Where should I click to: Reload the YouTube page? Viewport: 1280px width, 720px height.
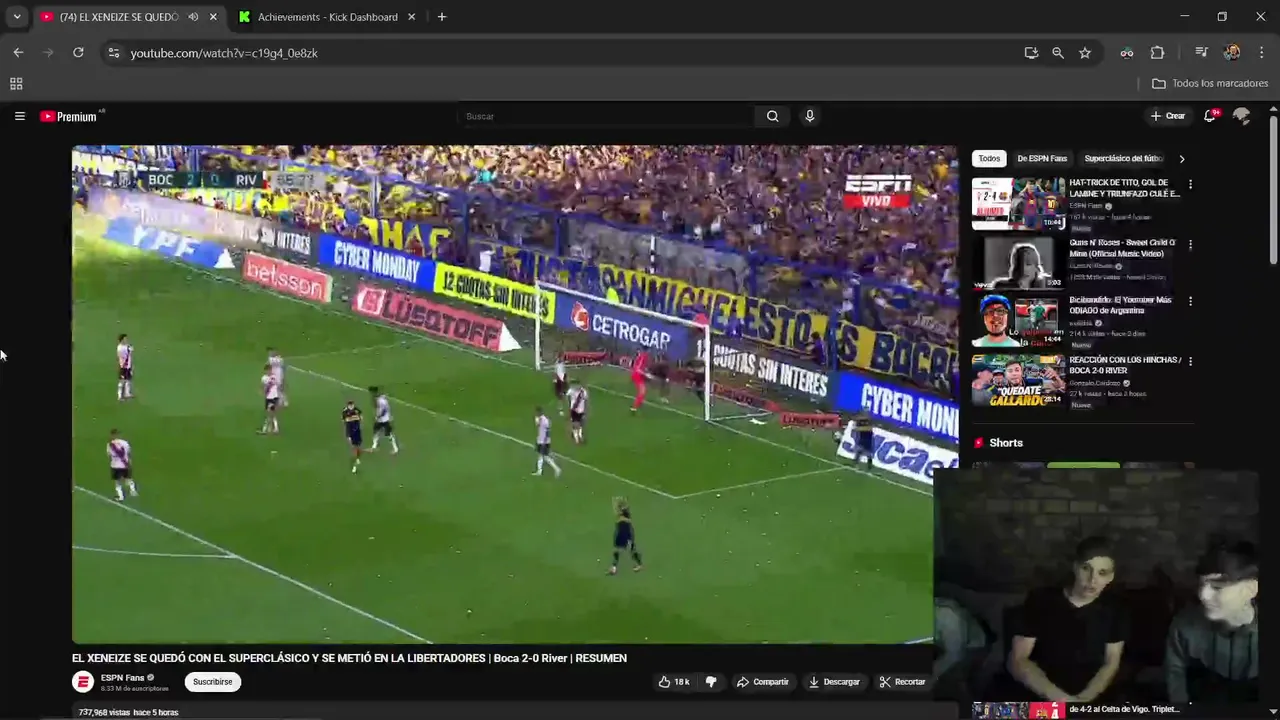78,53
